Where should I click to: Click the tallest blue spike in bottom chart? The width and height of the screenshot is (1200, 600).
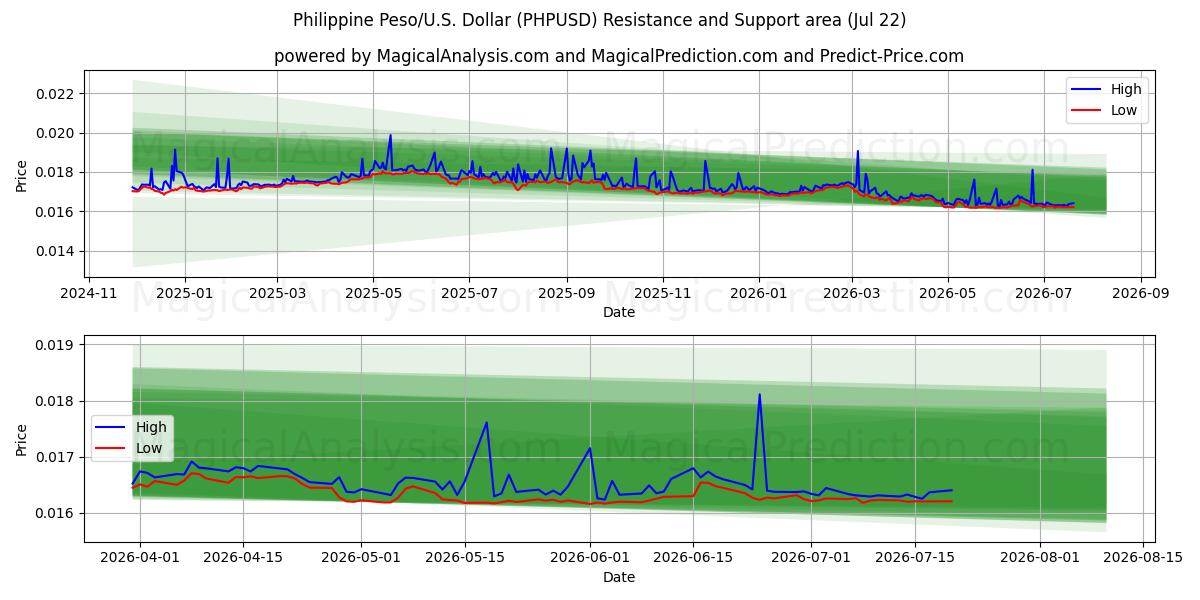759,395
